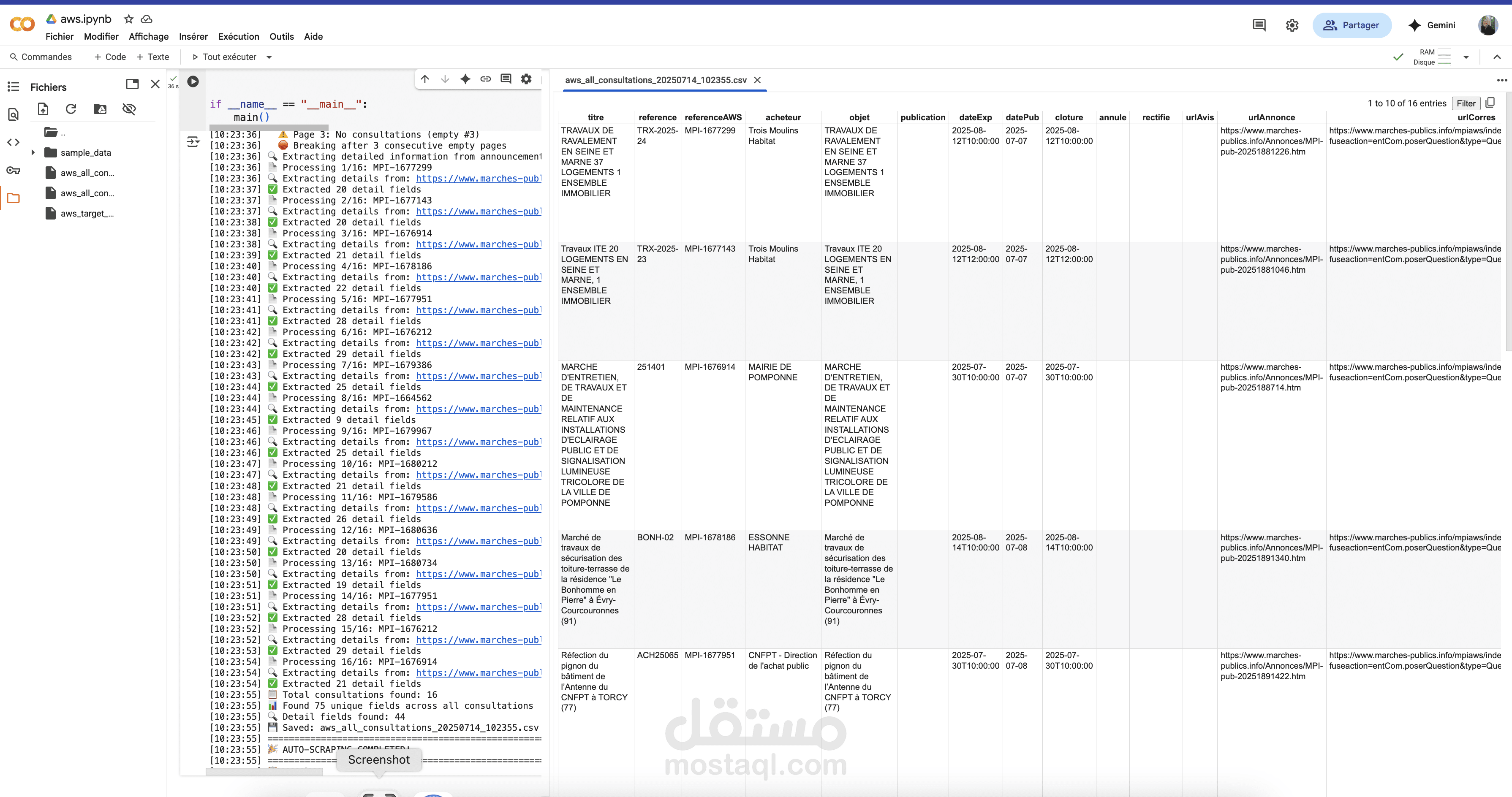This screenshot has height=797, width=1512.
Task: Open the table of contents panel
Action: (13, 86)
